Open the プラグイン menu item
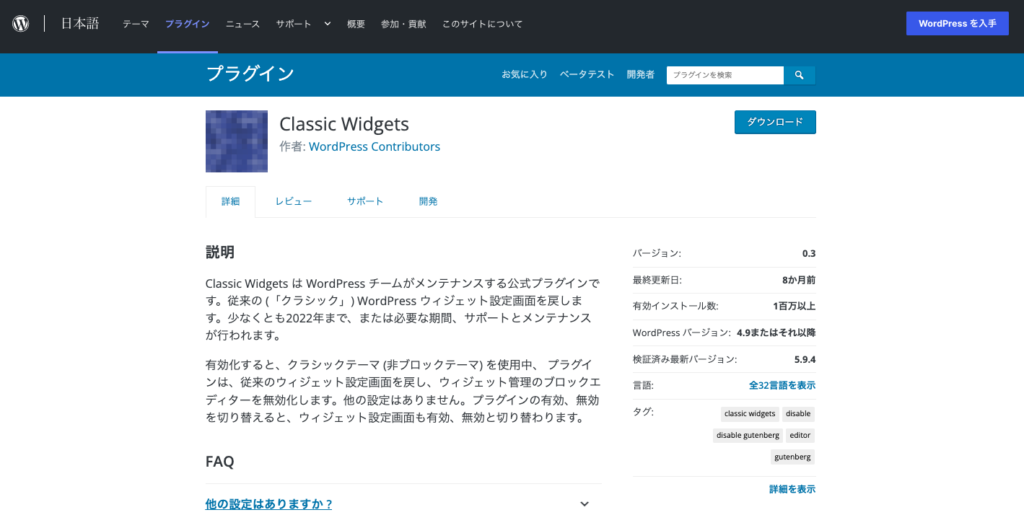 [187, 24]
